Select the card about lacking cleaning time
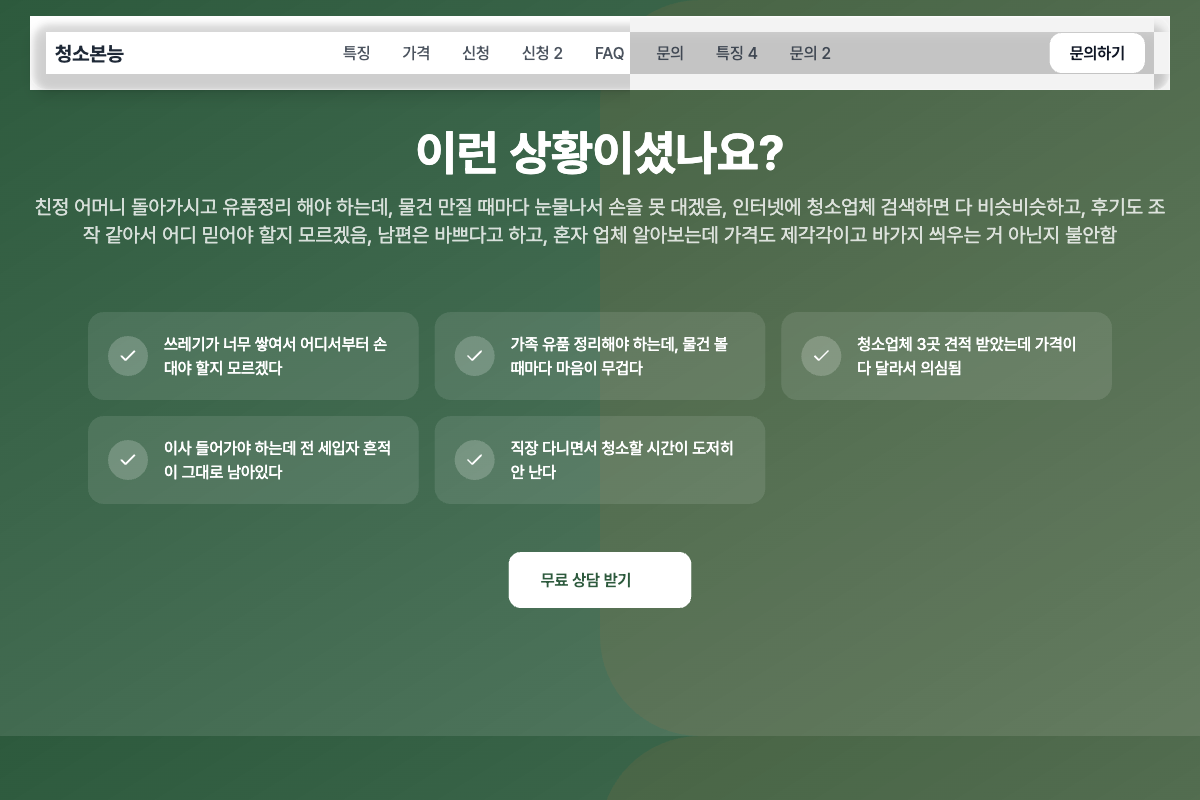 point(600,460)
